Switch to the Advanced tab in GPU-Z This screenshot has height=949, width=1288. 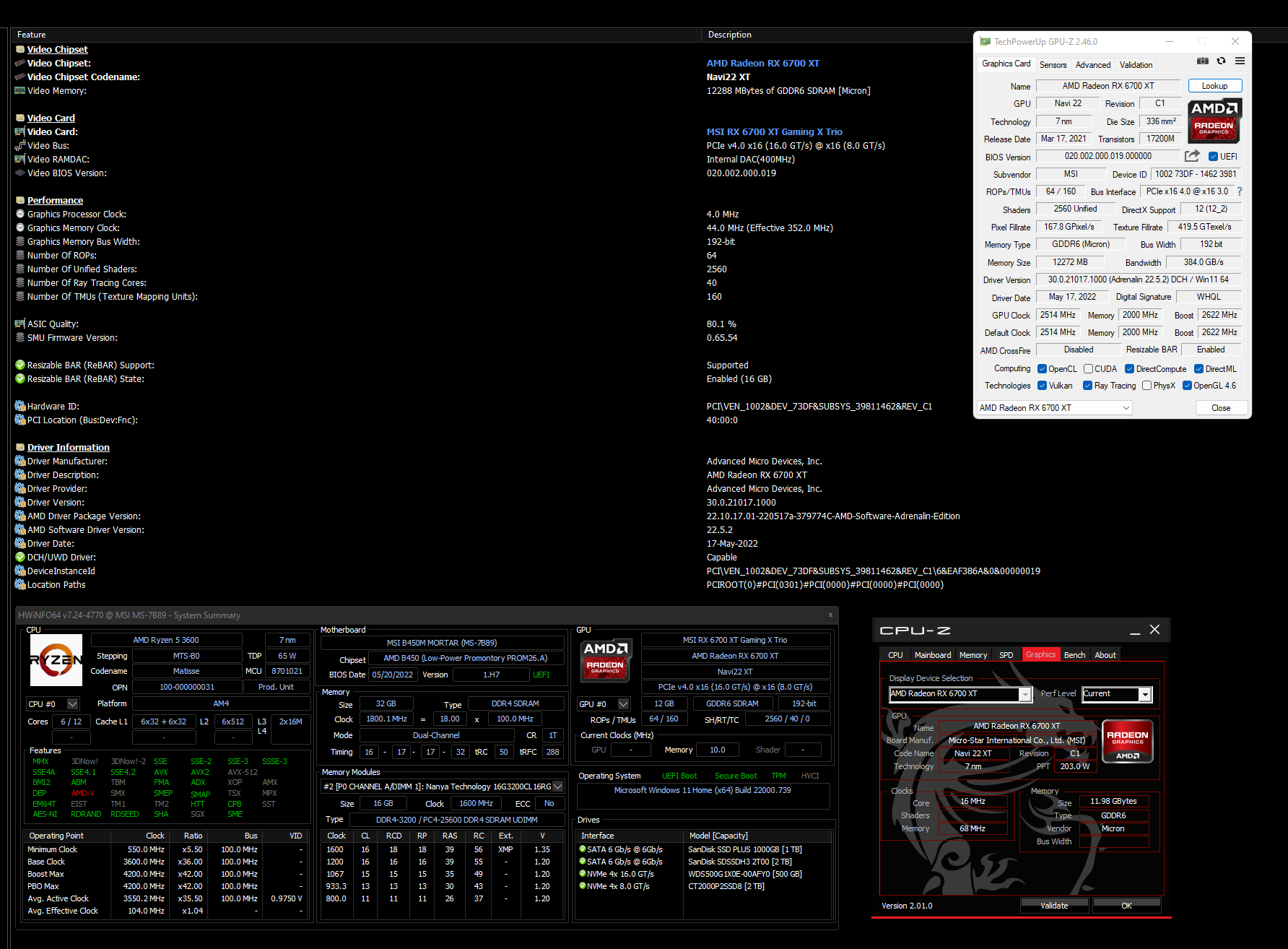(1093, 65)
